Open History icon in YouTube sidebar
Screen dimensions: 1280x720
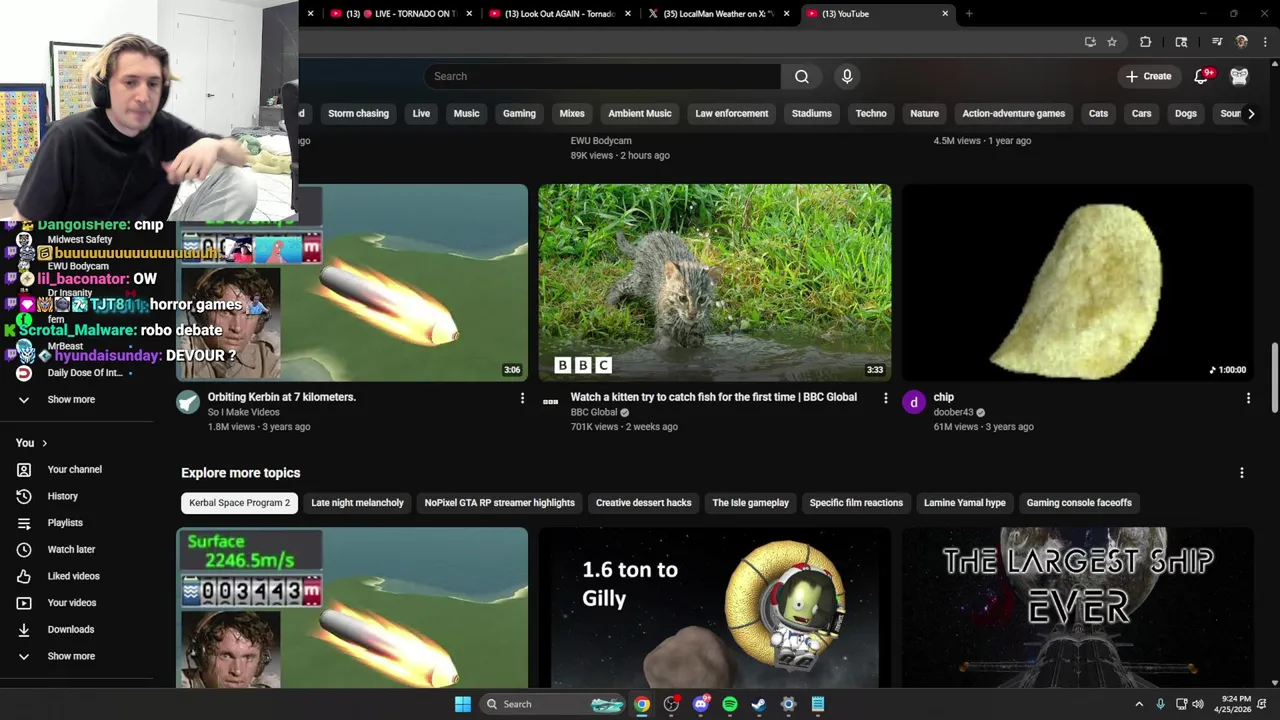point(24,496)
